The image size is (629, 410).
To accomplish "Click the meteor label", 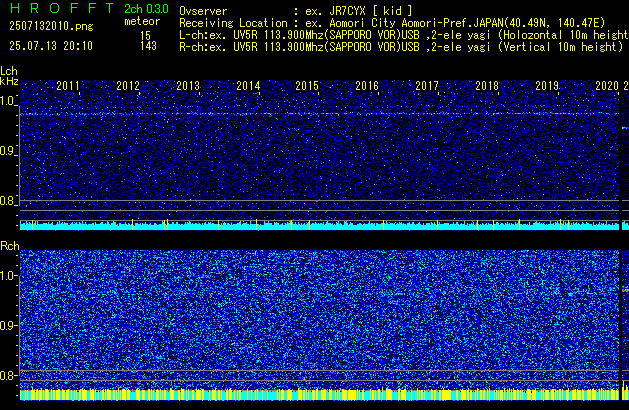I will pos(142,21).
